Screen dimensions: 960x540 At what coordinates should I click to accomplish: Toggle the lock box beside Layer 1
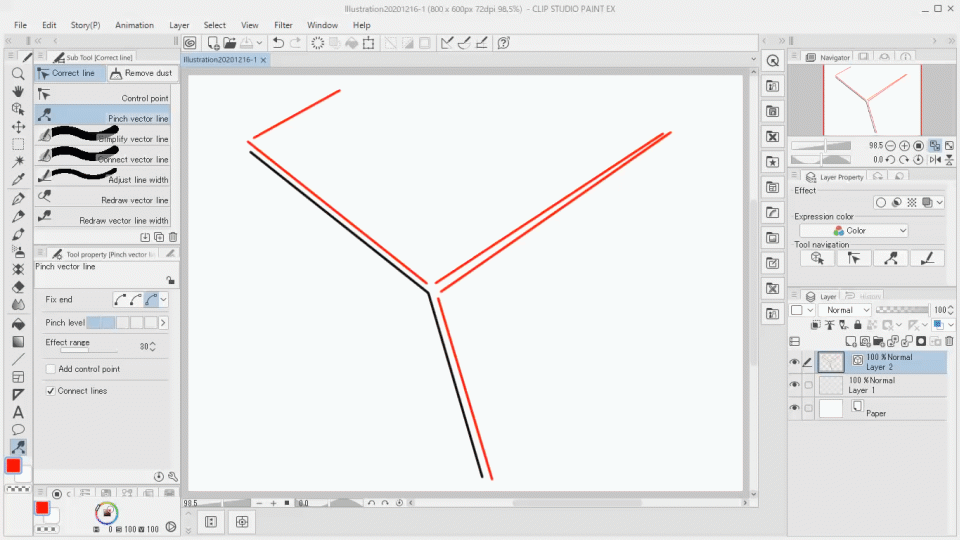[808, 385]
